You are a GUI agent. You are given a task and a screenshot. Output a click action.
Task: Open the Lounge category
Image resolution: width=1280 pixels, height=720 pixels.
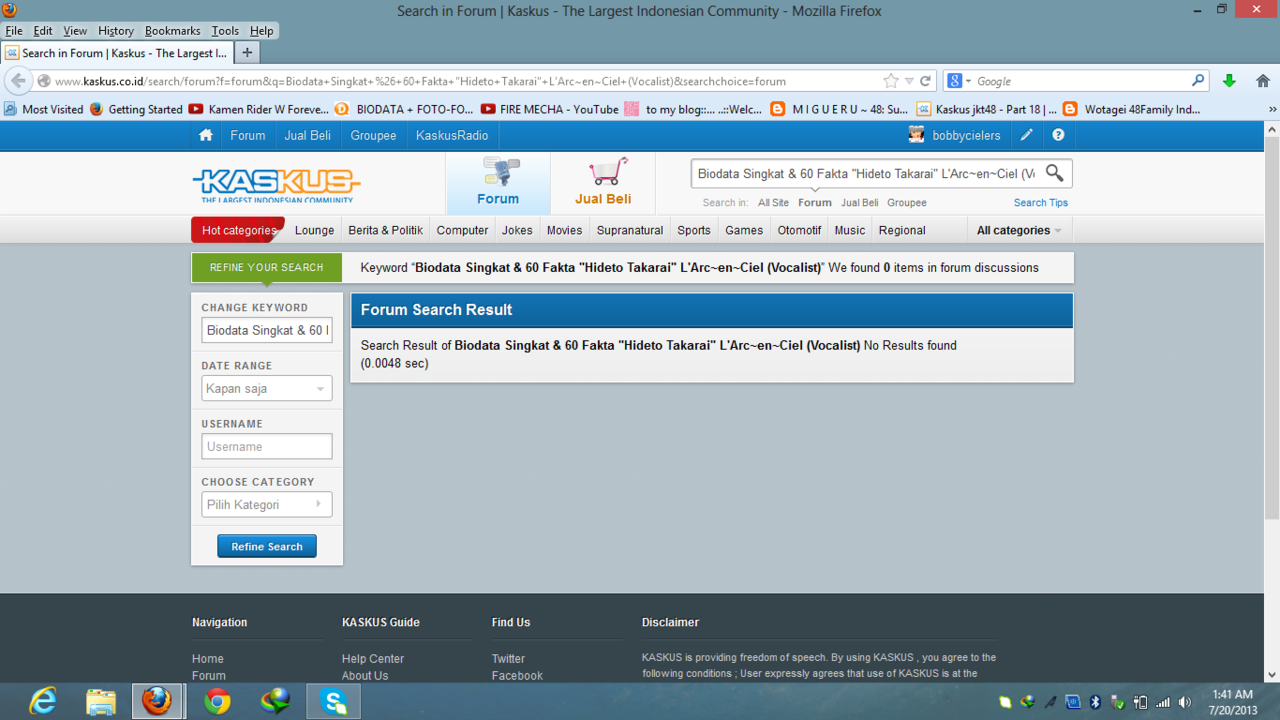(x=314, y=230)
